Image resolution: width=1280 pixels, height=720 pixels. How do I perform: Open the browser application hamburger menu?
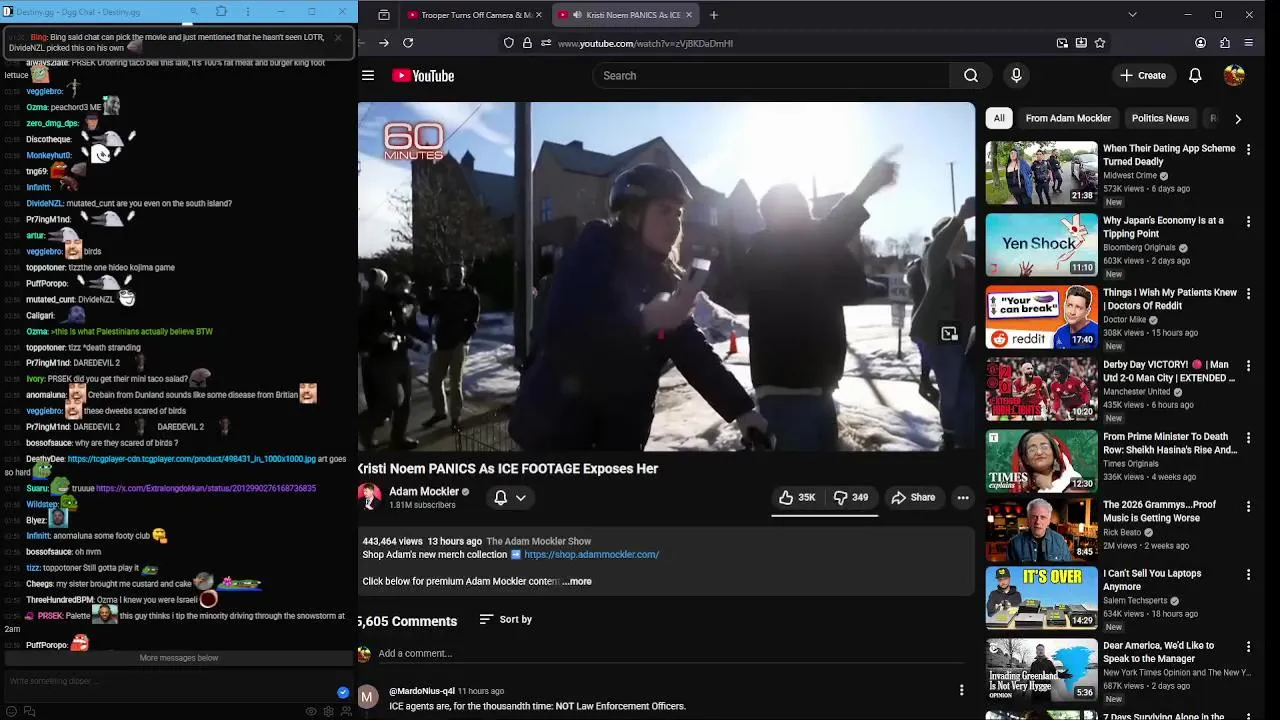[1249, 43]
